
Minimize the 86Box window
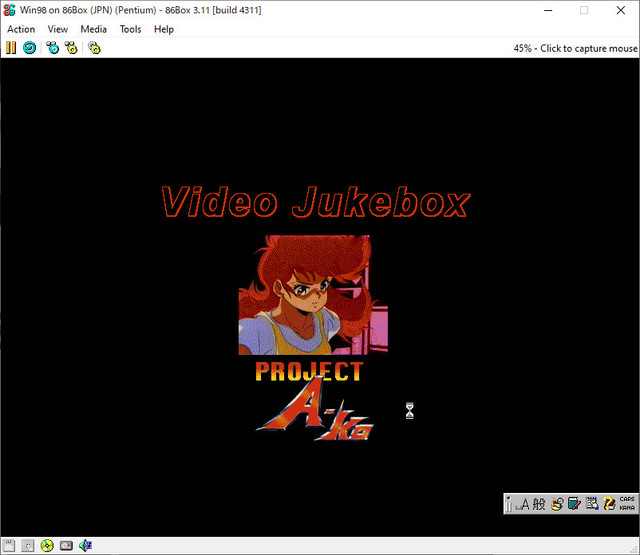pyautogui.click(x=548, y=10)
